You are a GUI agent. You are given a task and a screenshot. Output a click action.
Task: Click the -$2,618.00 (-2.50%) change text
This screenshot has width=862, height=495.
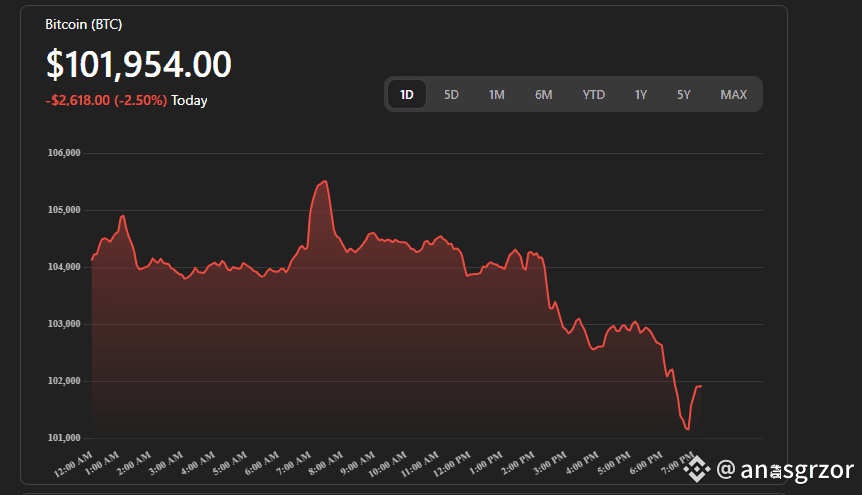pyautogui.click(x=106, y=101)
